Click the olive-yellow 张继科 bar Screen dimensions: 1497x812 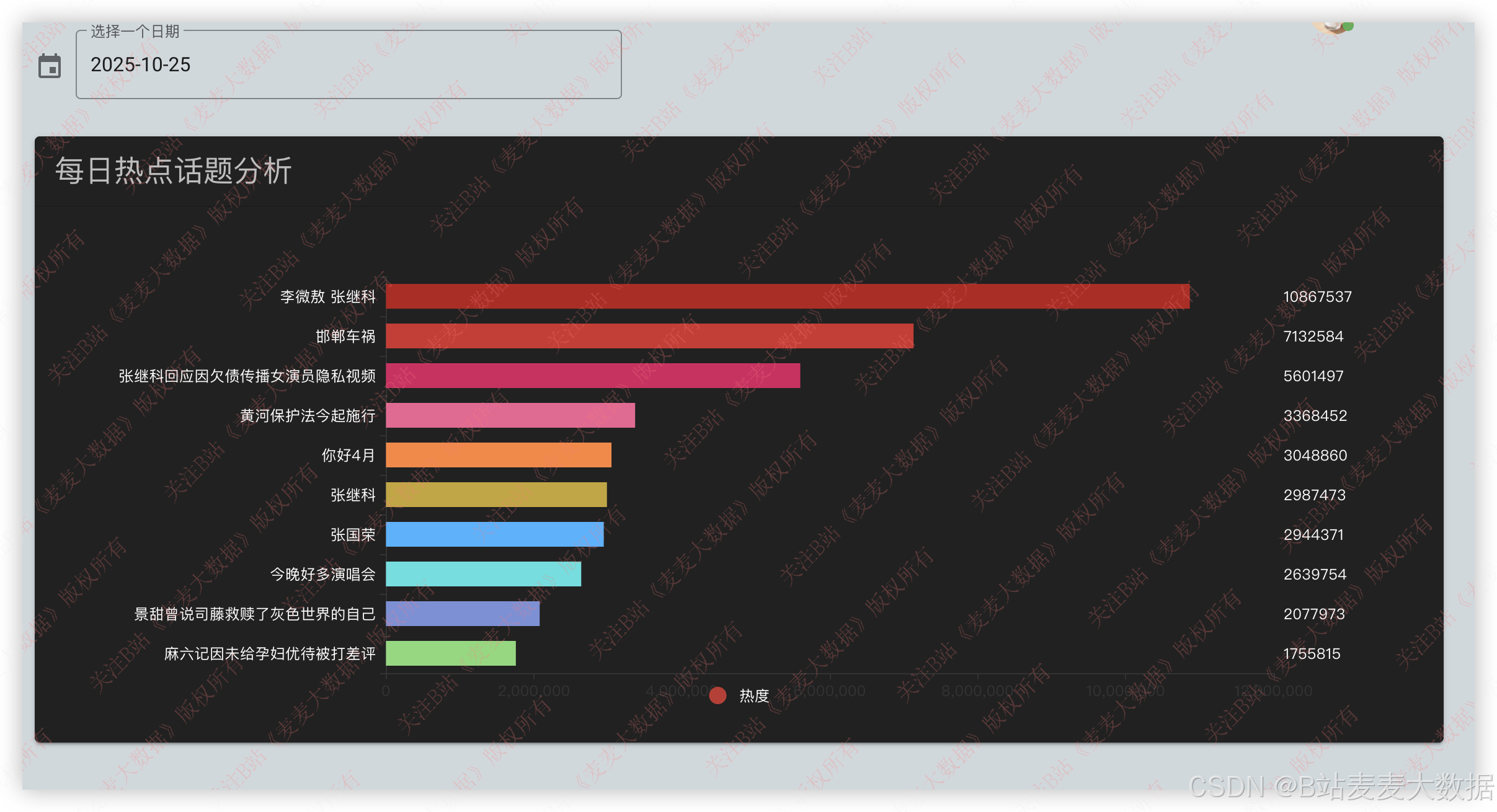[496, 495]
